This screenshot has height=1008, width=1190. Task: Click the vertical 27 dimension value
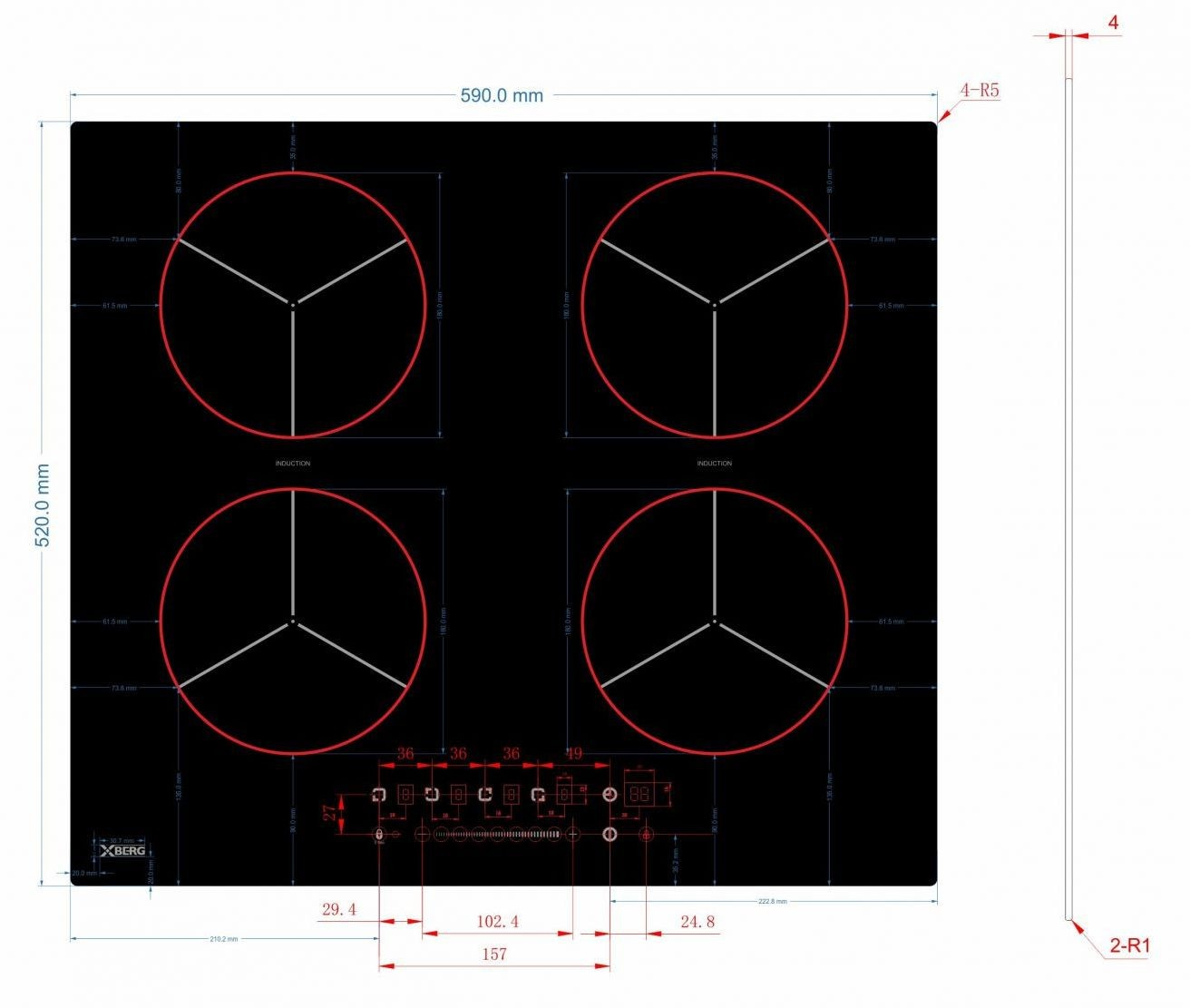pos(330,813)
